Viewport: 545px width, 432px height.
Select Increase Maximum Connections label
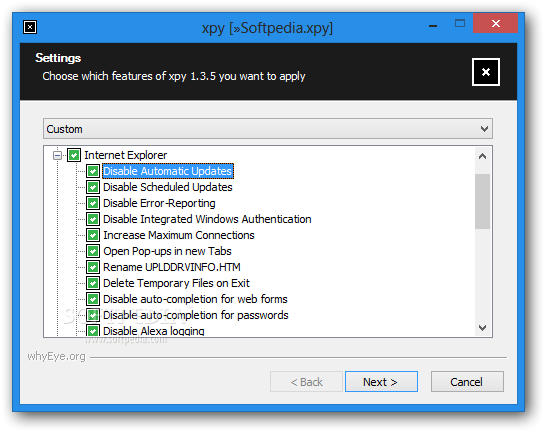click(x=179, y=235)
